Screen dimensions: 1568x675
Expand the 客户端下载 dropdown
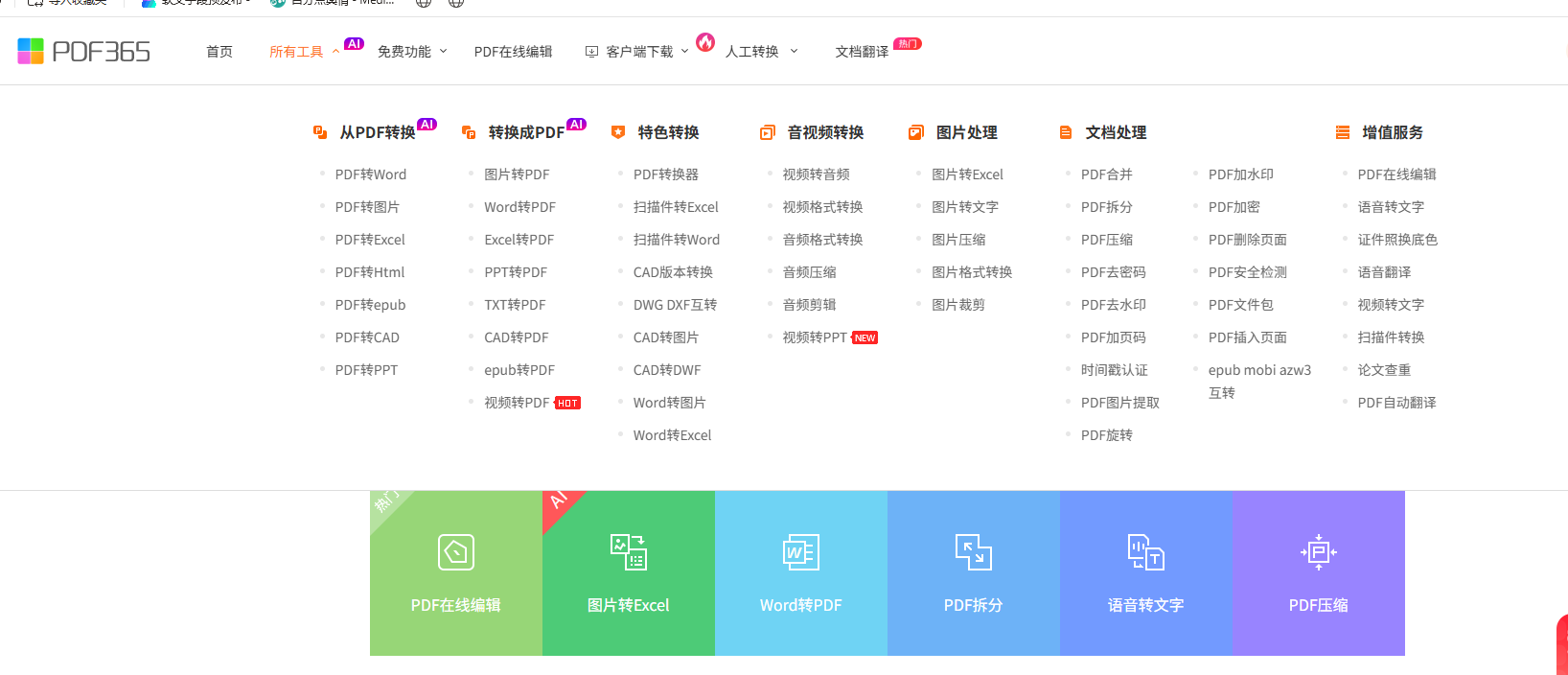point(636,52)
